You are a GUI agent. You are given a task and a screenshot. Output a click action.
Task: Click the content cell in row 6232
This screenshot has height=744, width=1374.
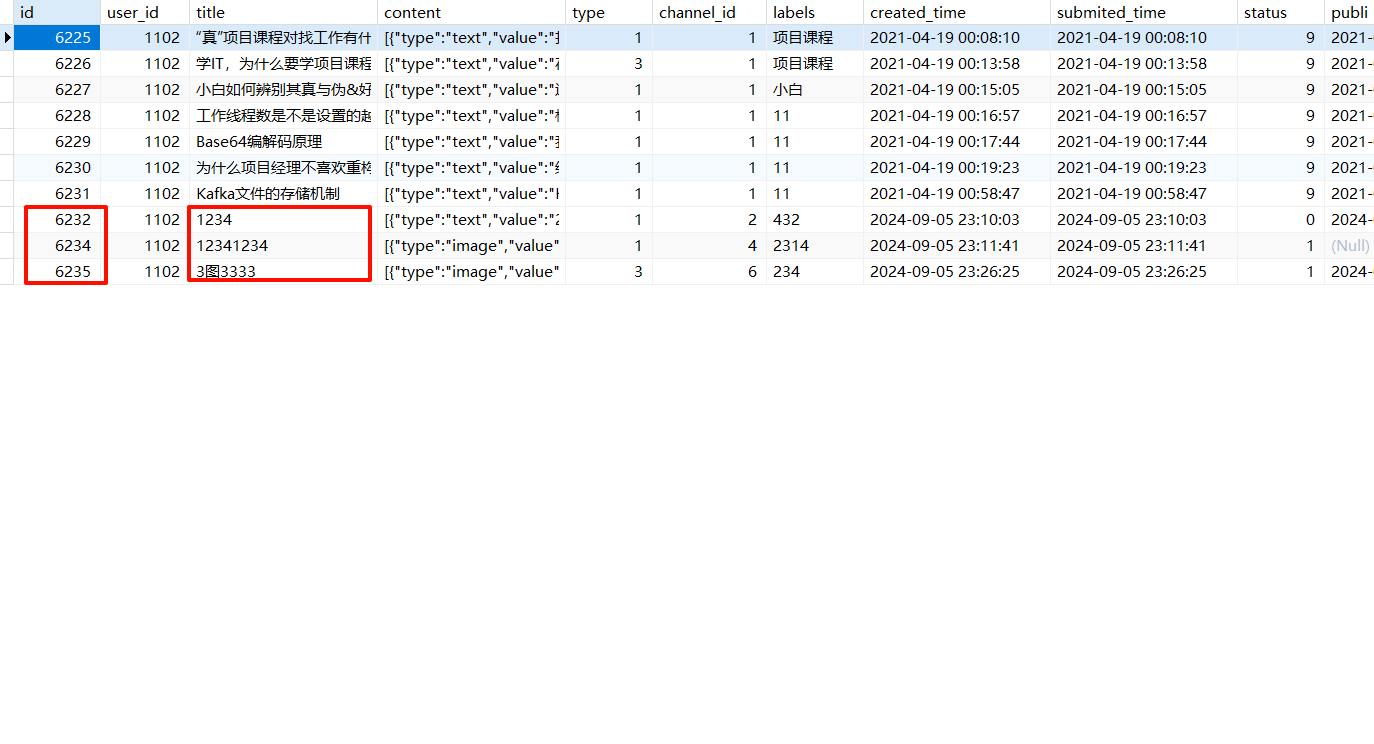[x=471, y=220]
